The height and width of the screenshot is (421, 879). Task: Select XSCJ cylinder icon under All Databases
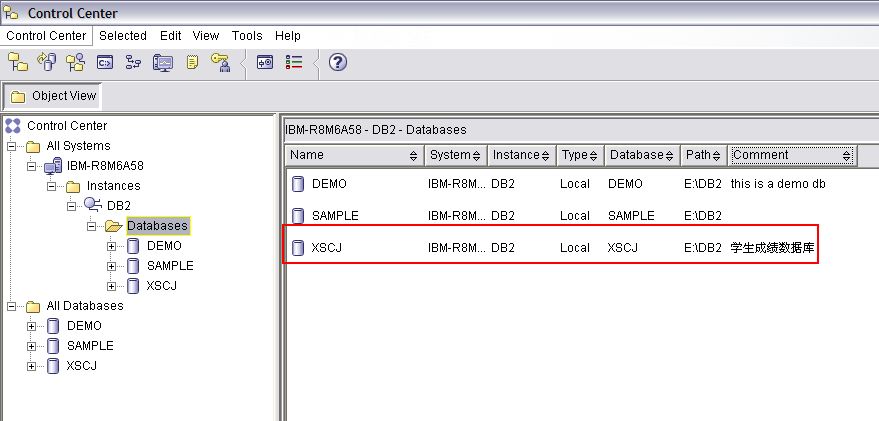[53, 366]
